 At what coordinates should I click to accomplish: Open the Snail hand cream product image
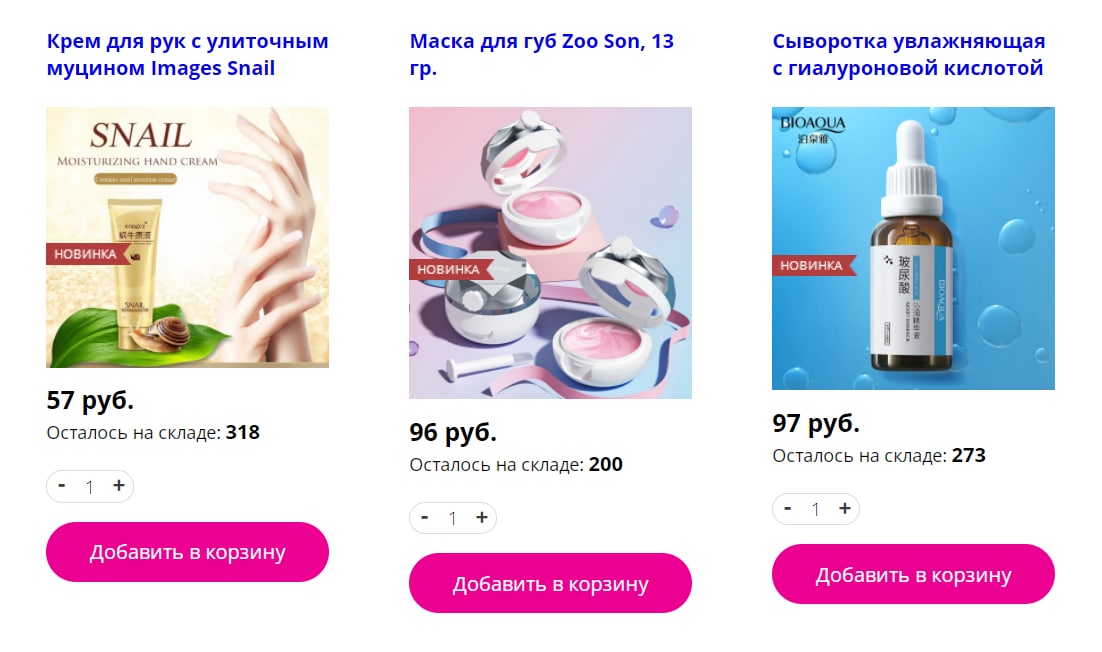tap(188, 237)
